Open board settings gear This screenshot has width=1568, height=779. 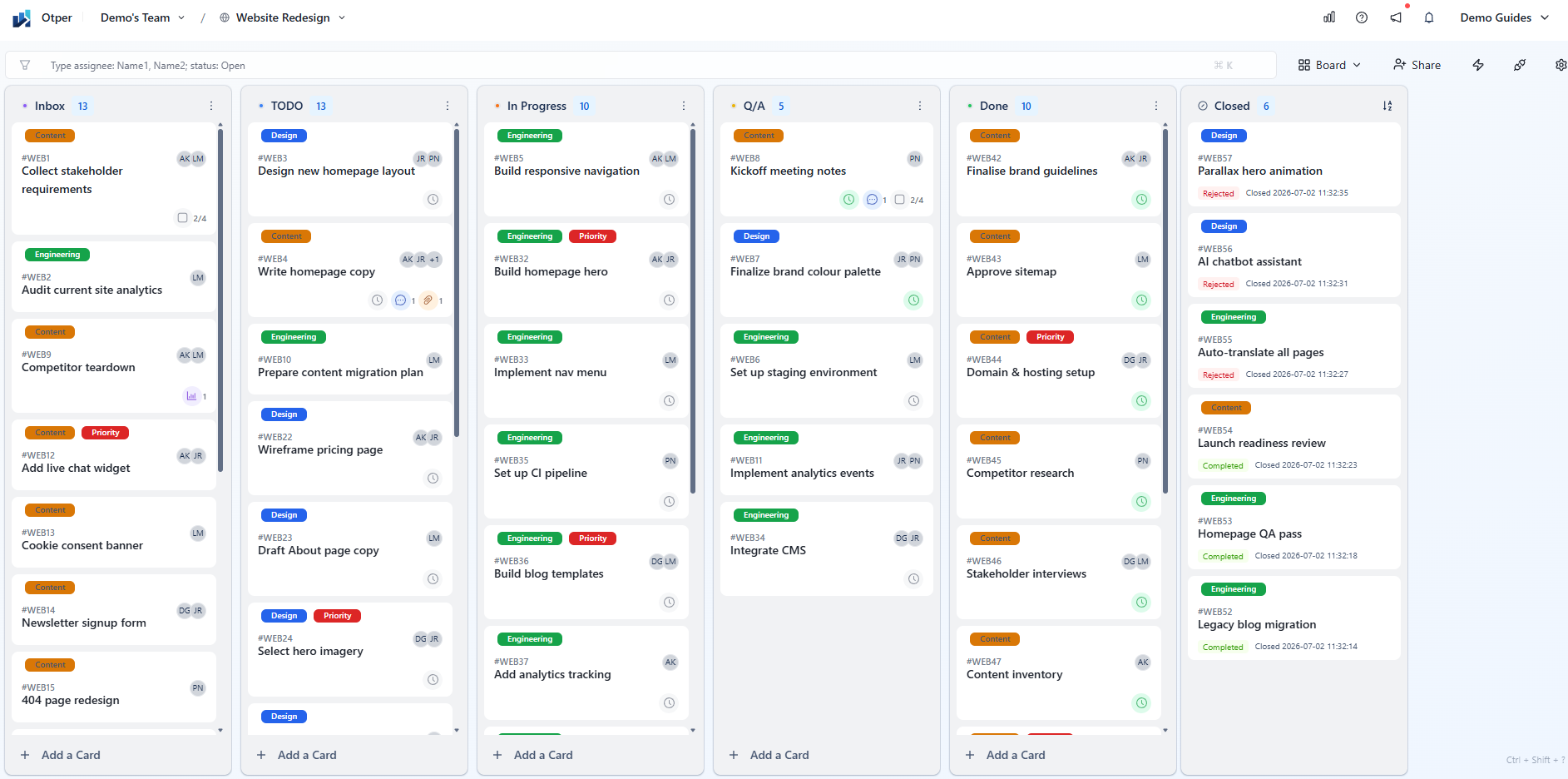click(x=1561, y=65)
